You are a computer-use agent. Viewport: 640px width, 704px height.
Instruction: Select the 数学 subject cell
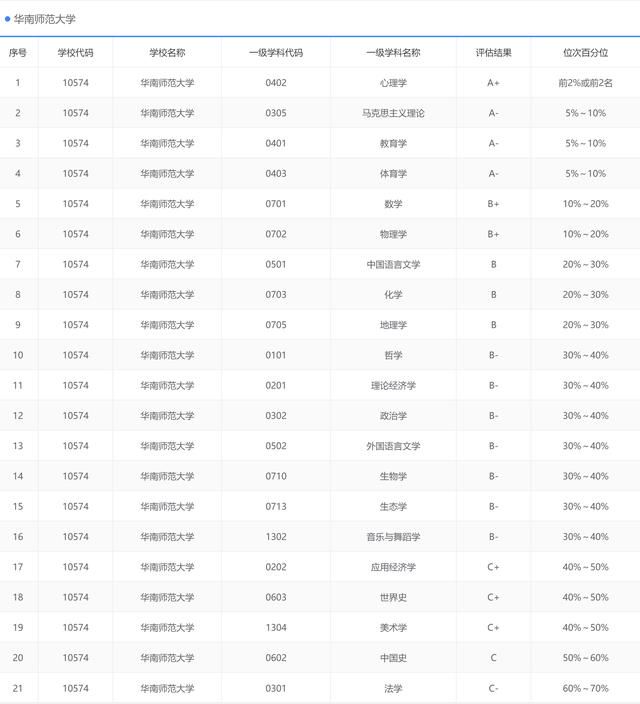click(393, 204)
